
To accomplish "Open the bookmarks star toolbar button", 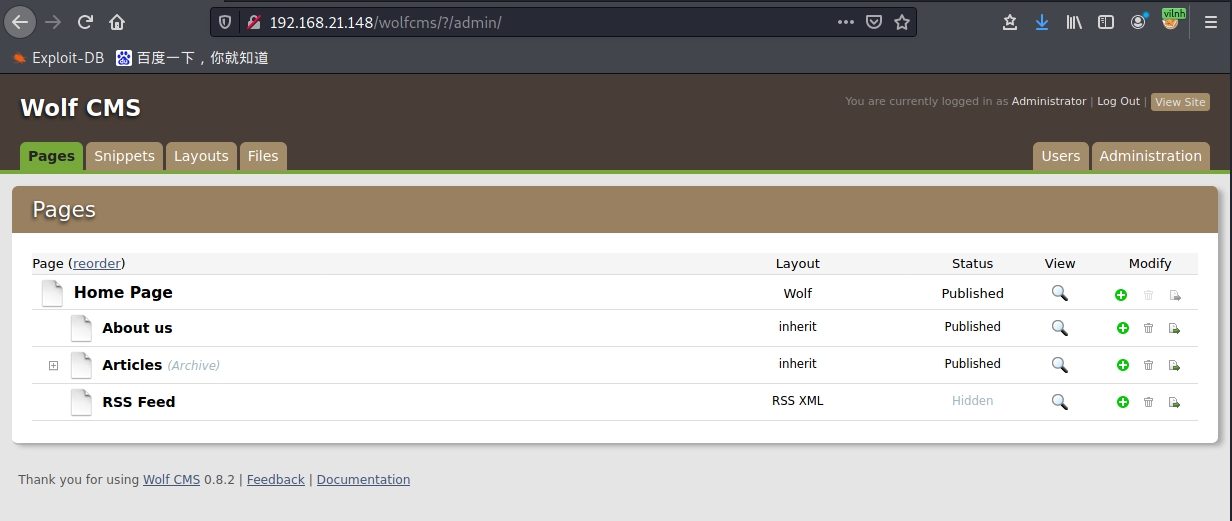I will (x=1010, y=22).
